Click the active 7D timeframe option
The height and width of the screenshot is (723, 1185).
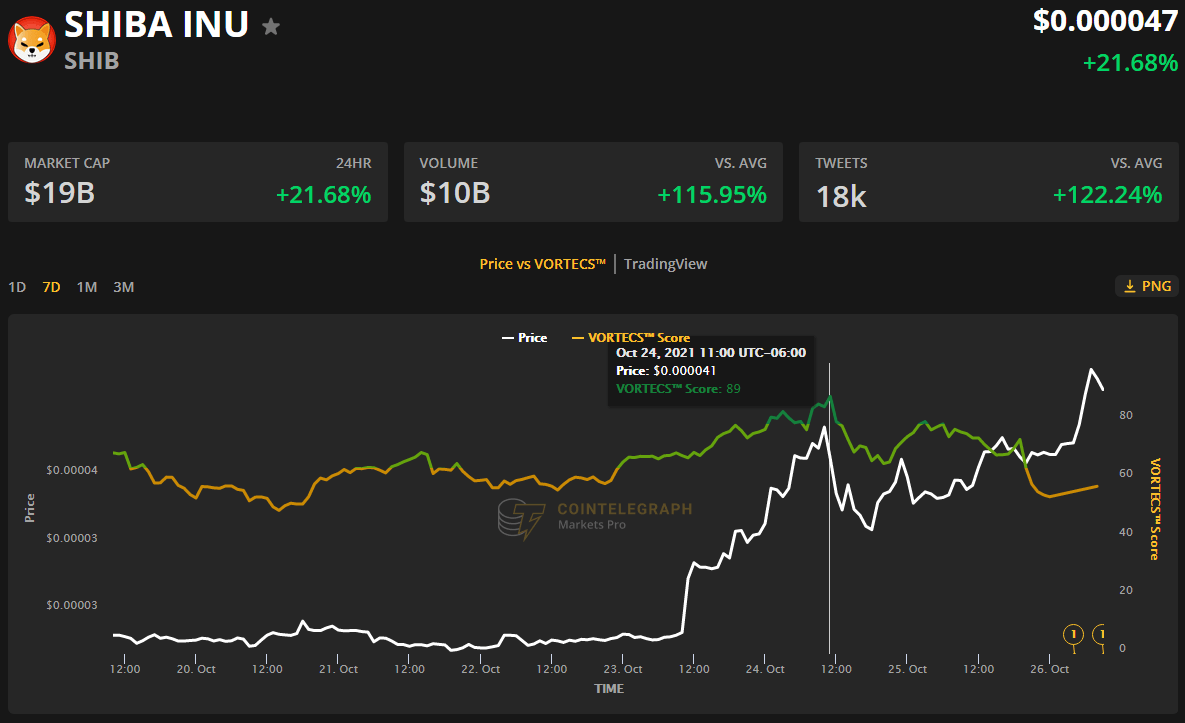coord(51,287)
